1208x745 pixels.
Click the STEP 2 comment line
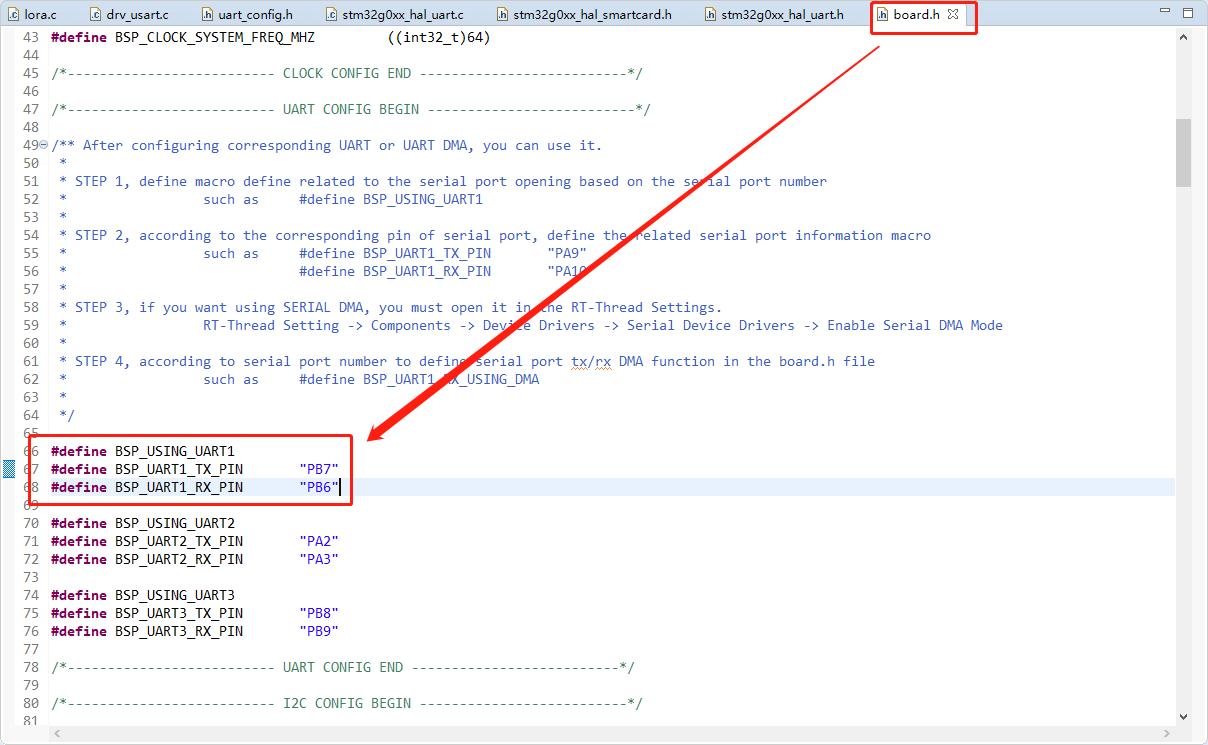(495, 235)
